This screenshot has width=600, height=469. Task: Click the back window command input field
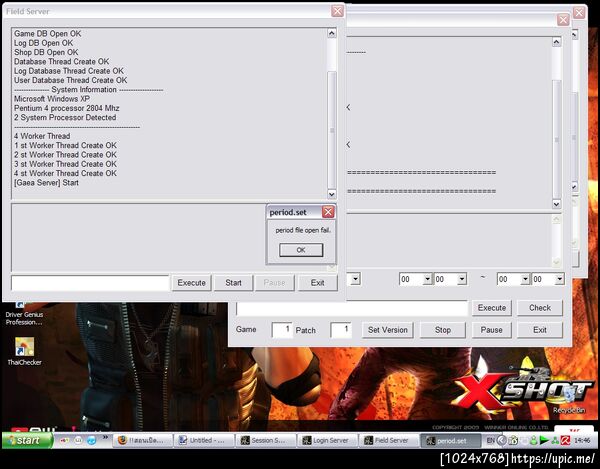point(352,308)
